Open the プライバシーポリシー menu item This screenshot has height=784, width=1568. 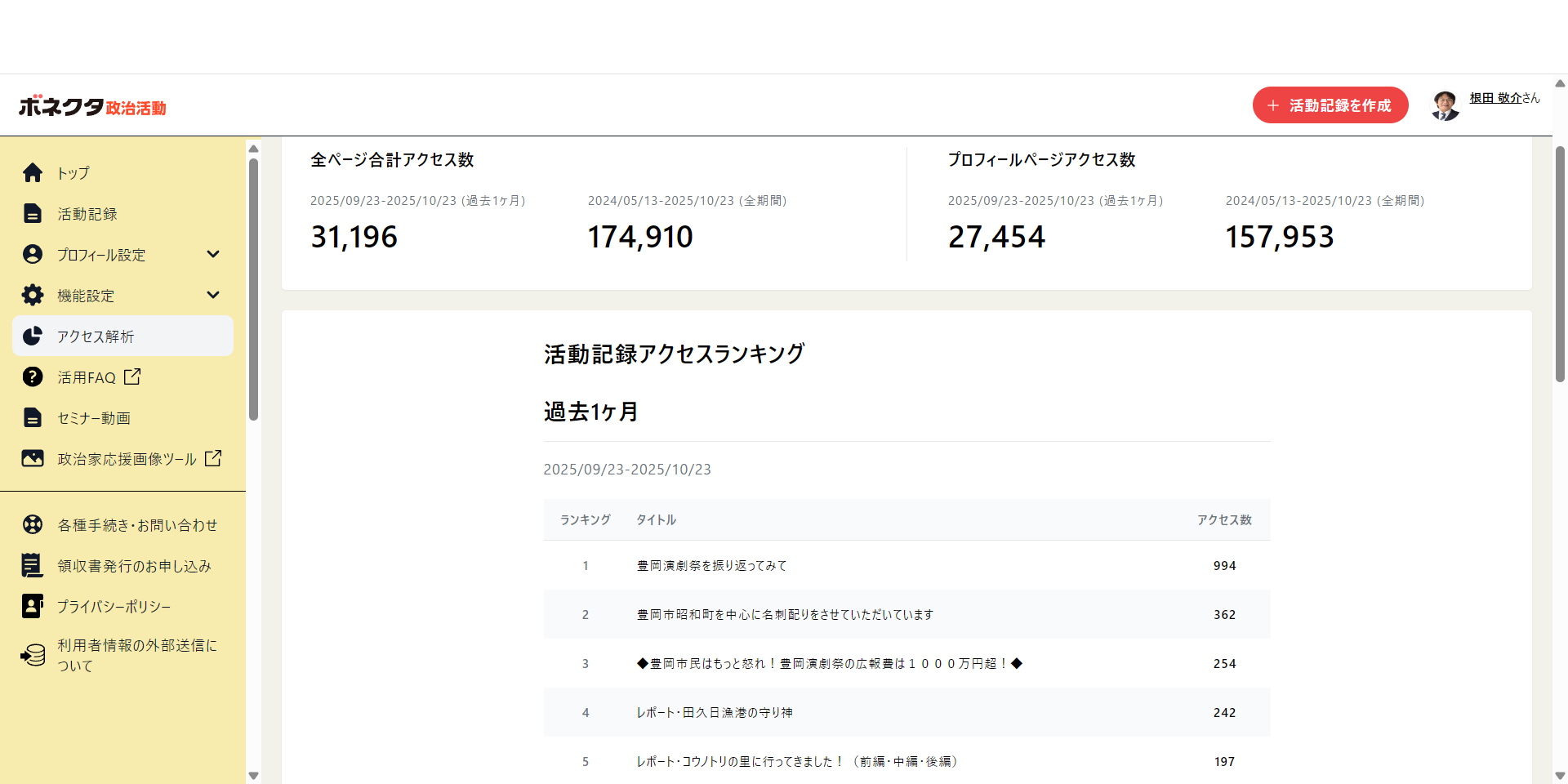(114, 607)
